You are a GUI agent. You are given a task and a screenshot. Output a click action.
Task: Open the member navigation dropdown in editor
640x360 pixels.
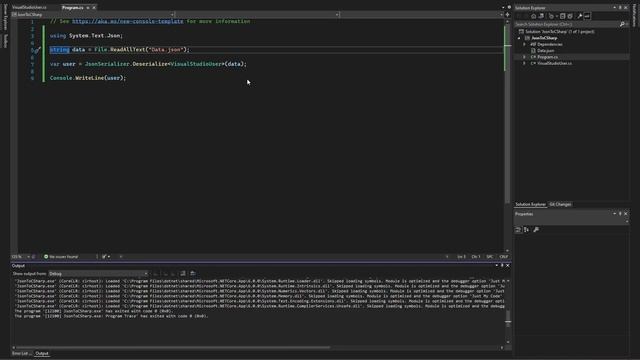(x=501, y=14)
